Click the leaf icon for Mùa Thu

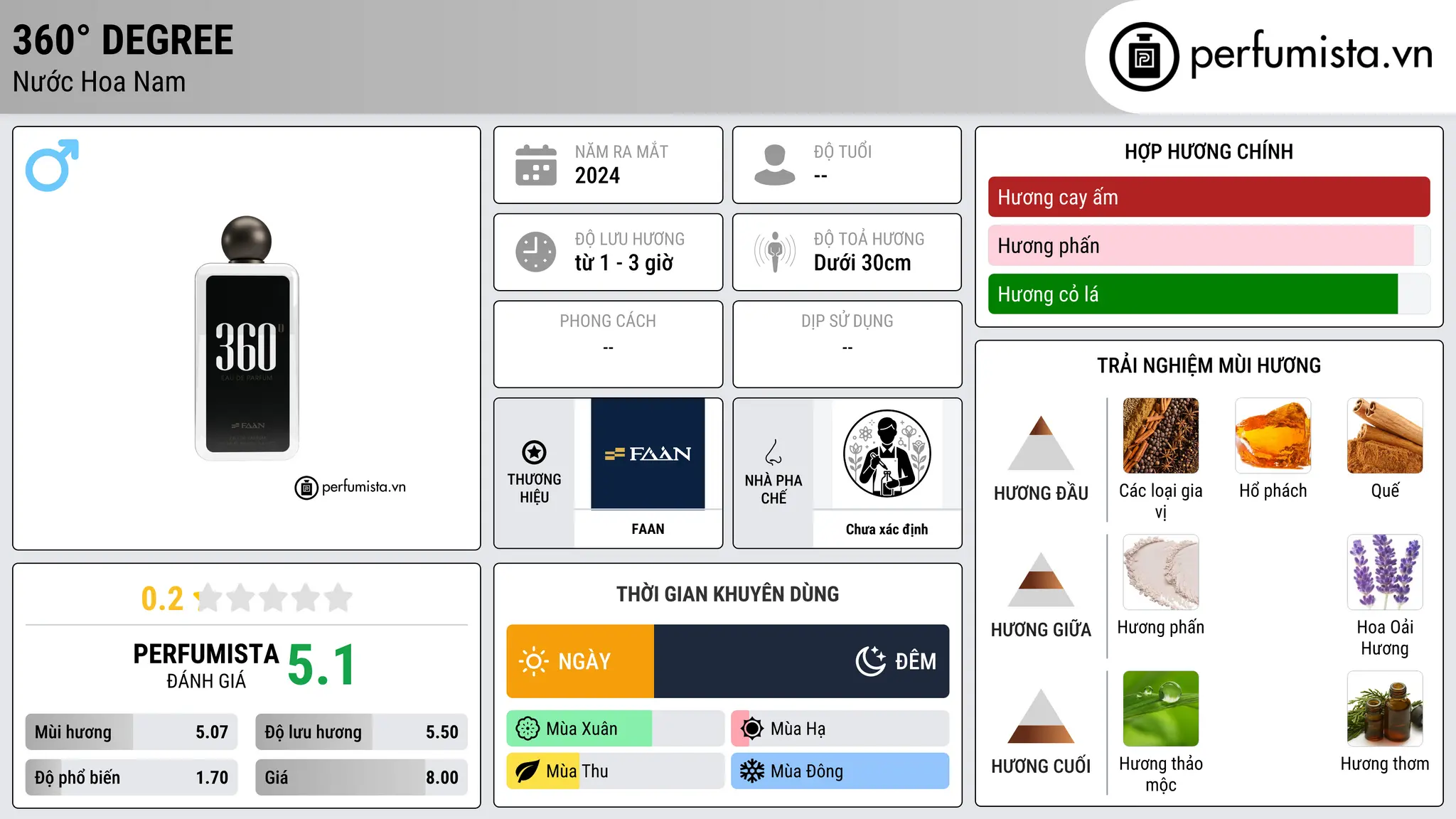tap(528, 771)
